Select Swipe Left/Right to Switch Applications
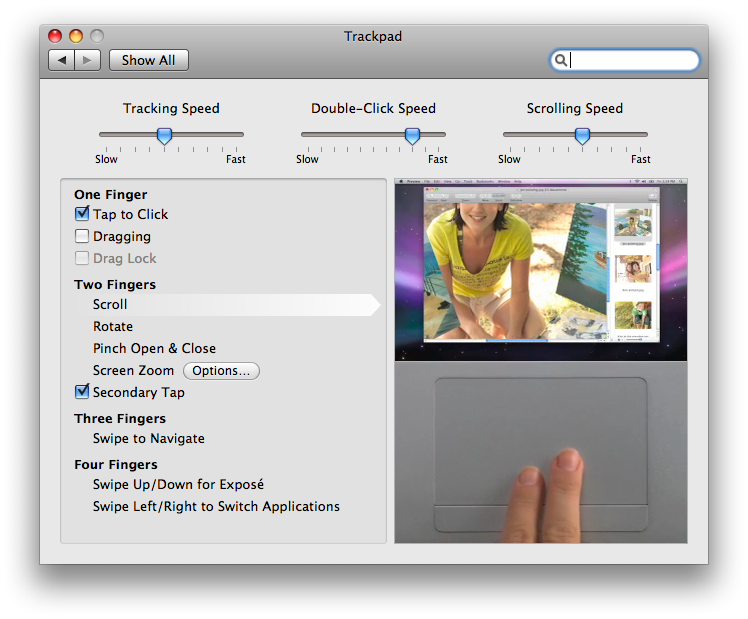748x619 pixels. tap(216, 506)
